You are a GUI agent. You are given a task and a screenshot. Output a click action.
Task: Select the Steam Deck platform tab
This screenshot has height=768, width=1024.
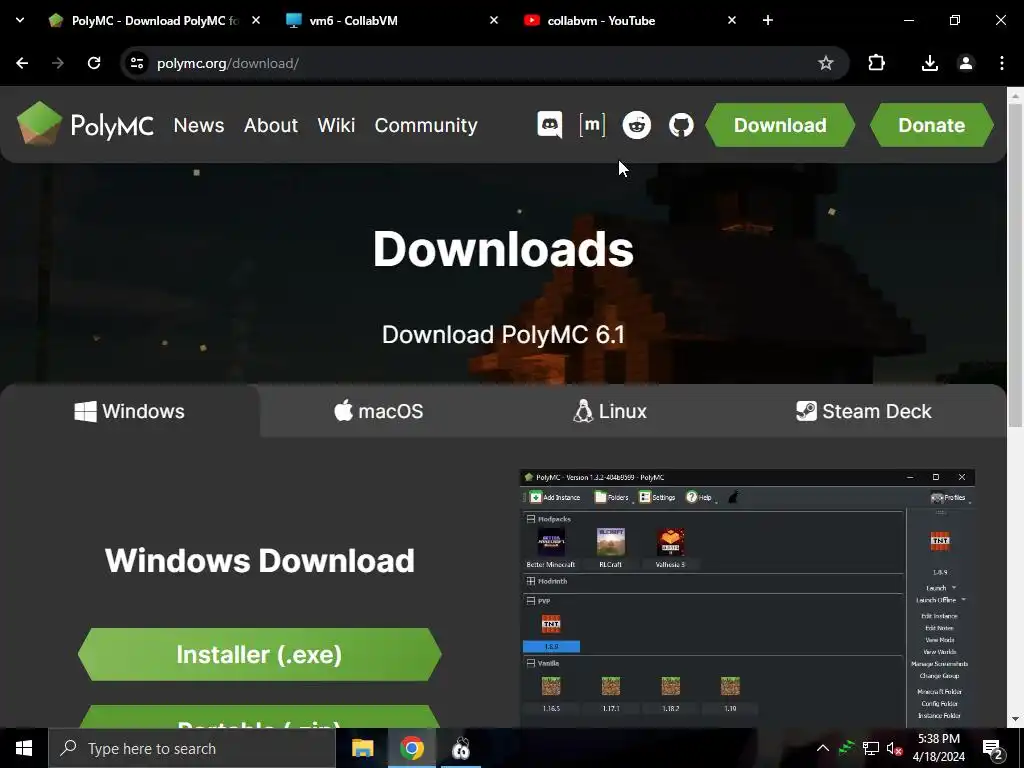coord(863,411)
